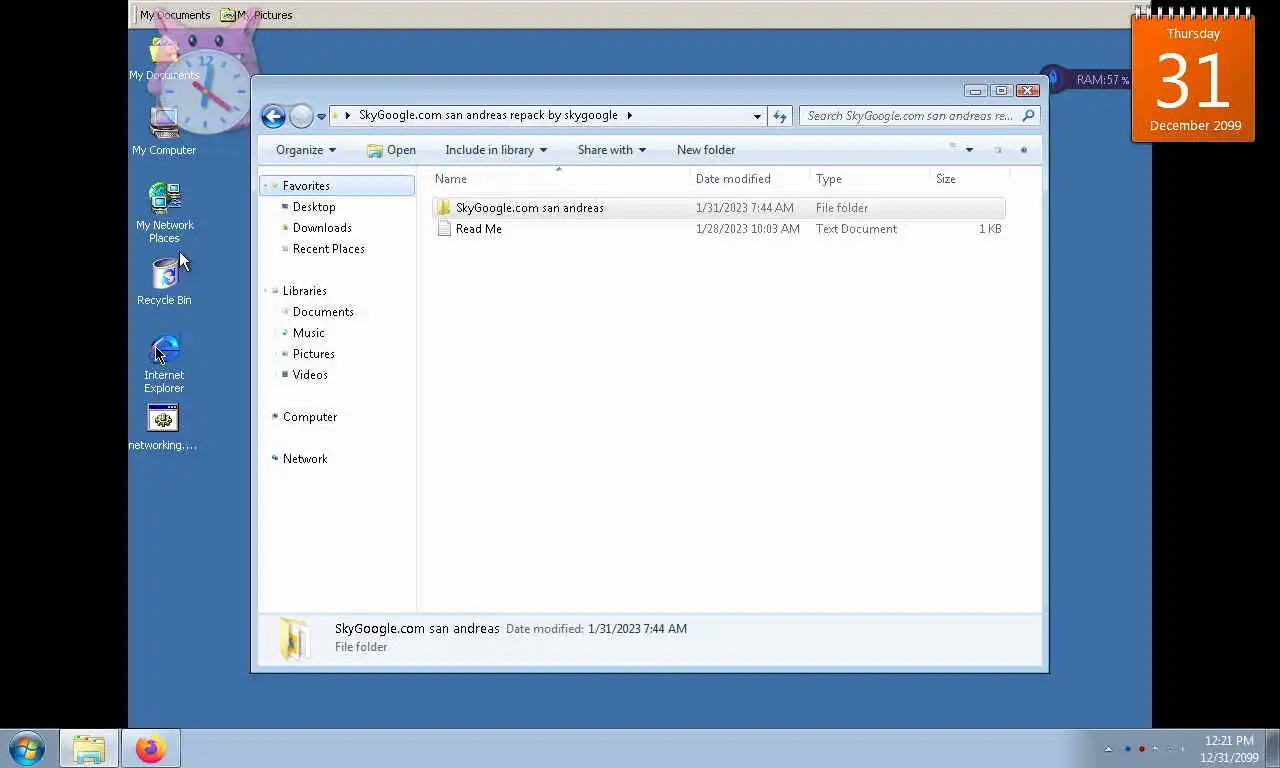The width and height of the screenshot is (1280, 768).
Task: Open the networking desktop shortcut
Action: click(163, 428)
